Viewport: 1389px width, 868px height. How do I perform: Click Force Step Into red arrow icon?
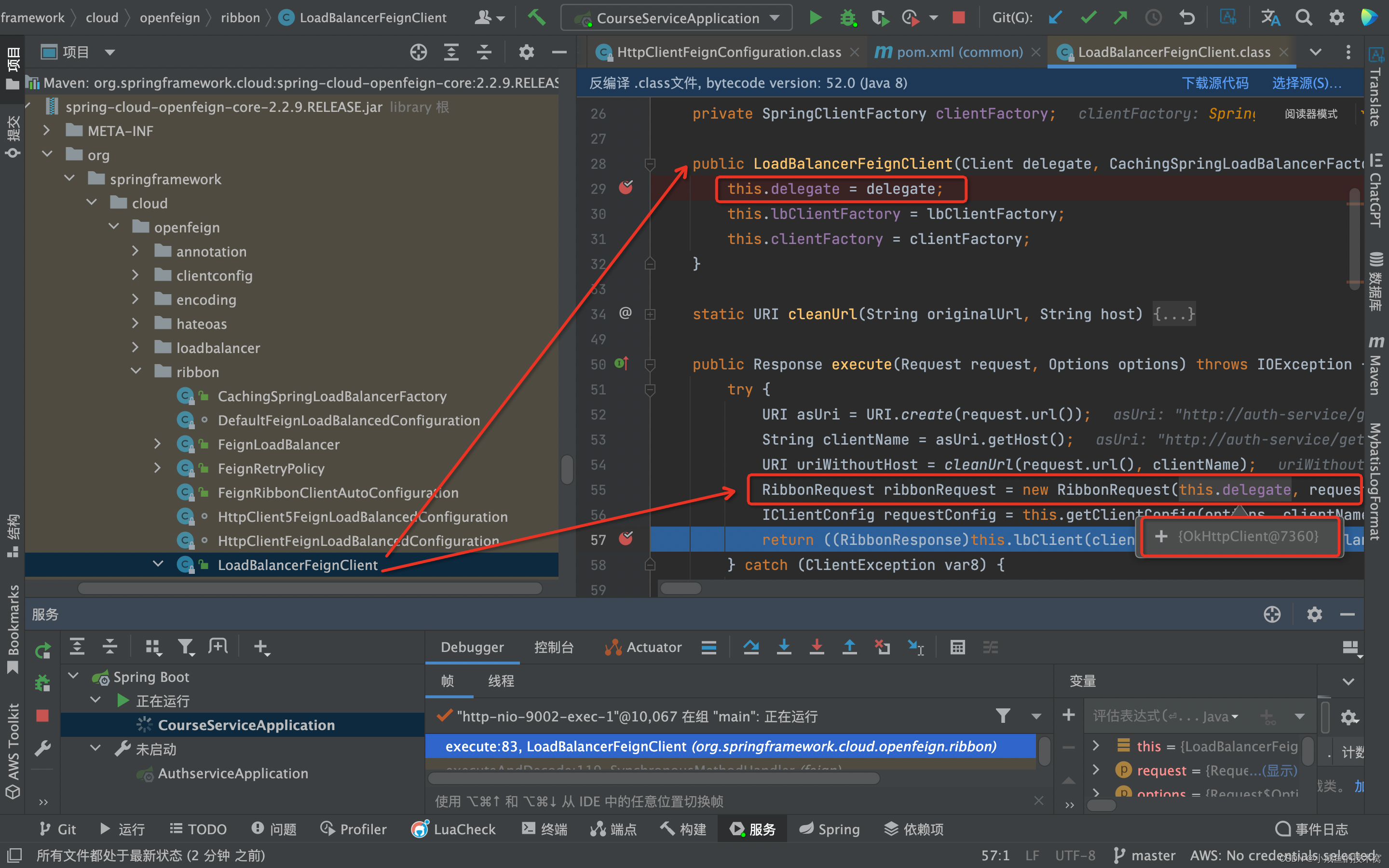[816, 647]
